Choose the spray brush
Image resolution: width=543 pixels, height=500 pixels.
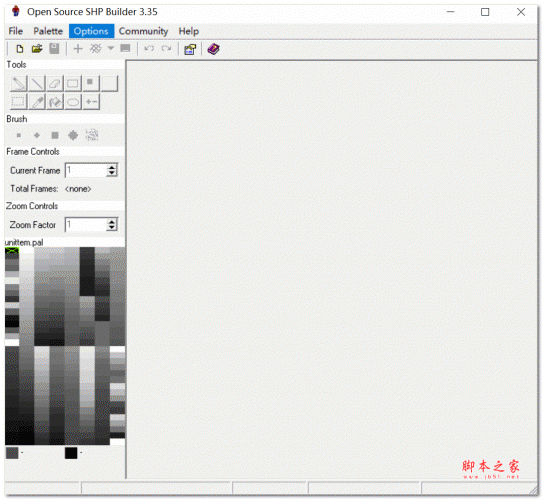pos(92,135)
